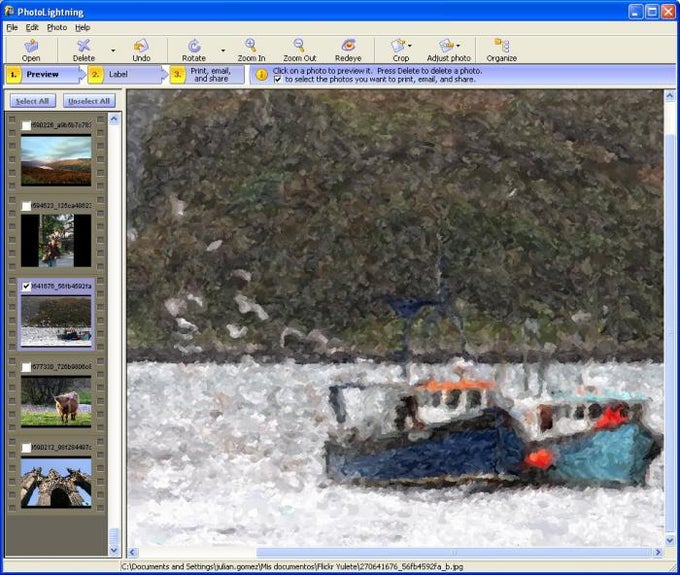Go to step 3 Print, email, and share
The height and width of the screenshot is (575, 680).
coord(206,74)
